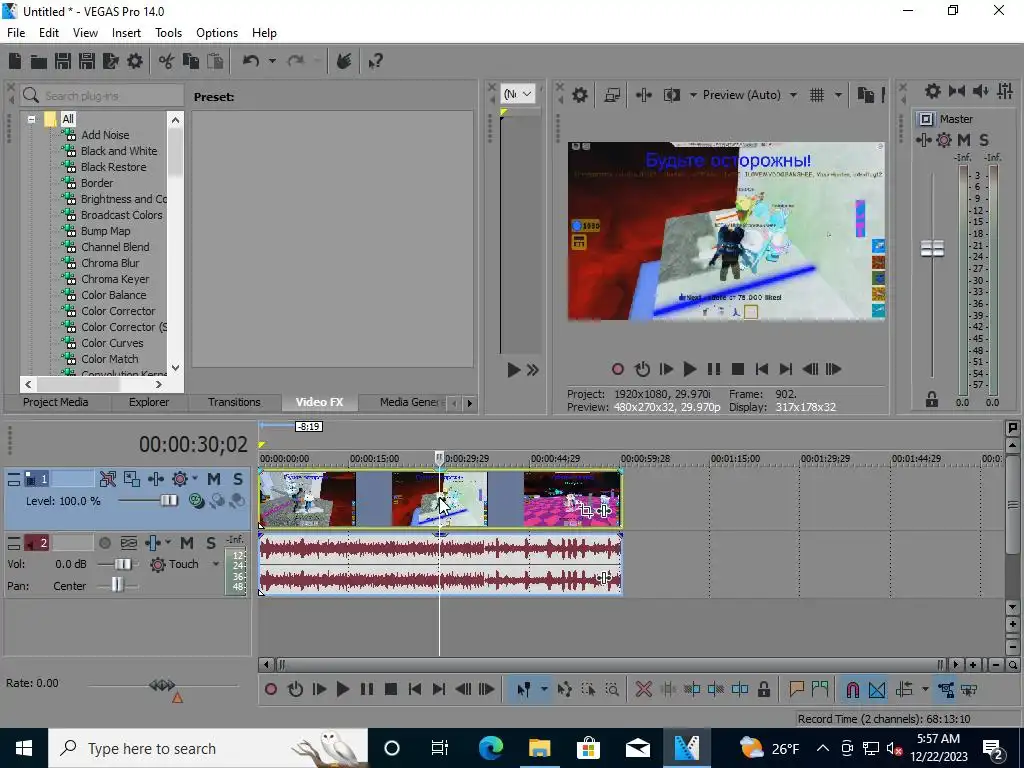Click the preview overlays grid icon

coord(817,95)
